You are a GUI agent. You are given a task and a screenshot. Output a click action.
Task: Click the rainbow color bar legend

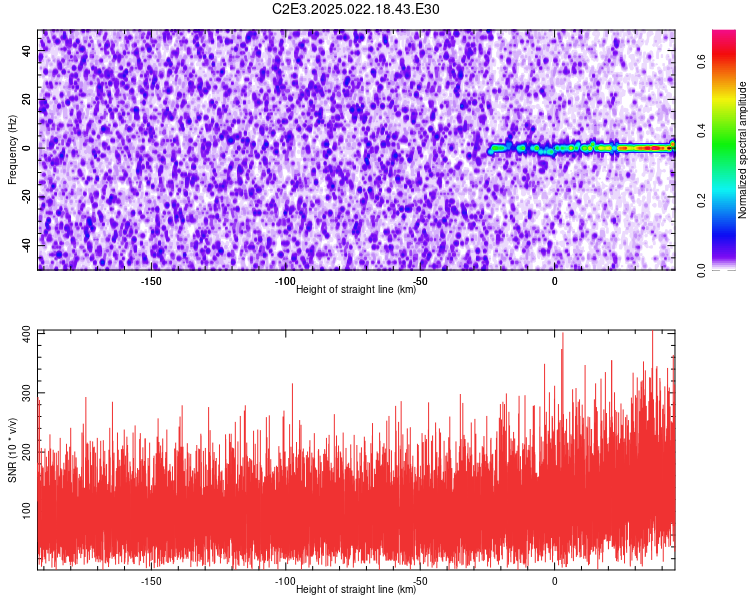click(724, 150)
